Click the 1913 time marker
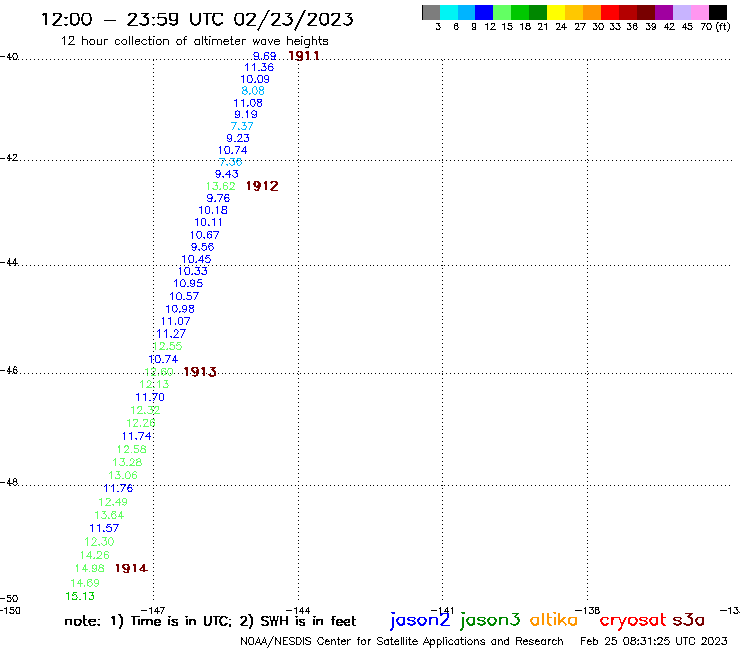740x650 pixels. pos(200,372)
